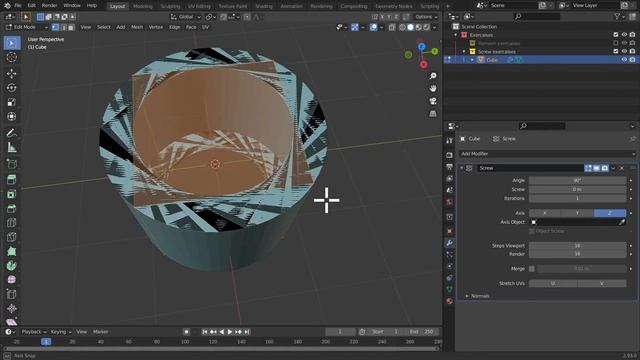Open Screw modifier extra options arrow
The image size is (640, 360).
tap(613, 168)
